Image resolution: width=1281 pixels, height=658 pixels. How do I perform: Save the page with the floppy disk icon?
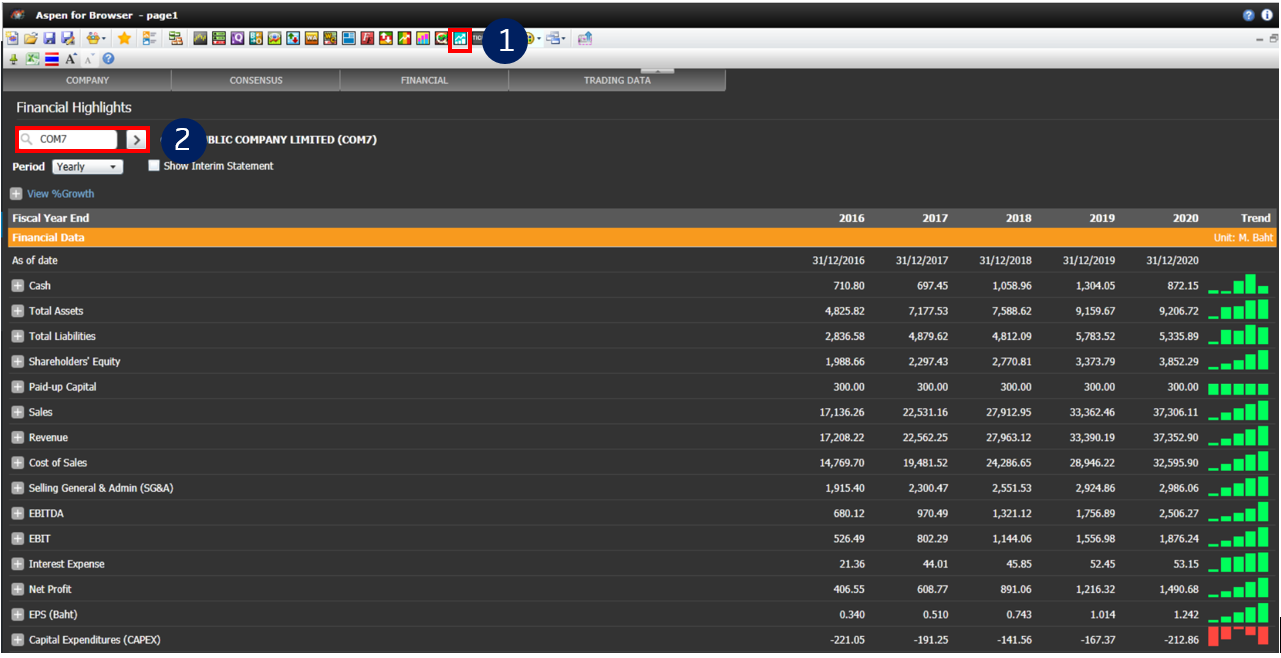(49, 38)
